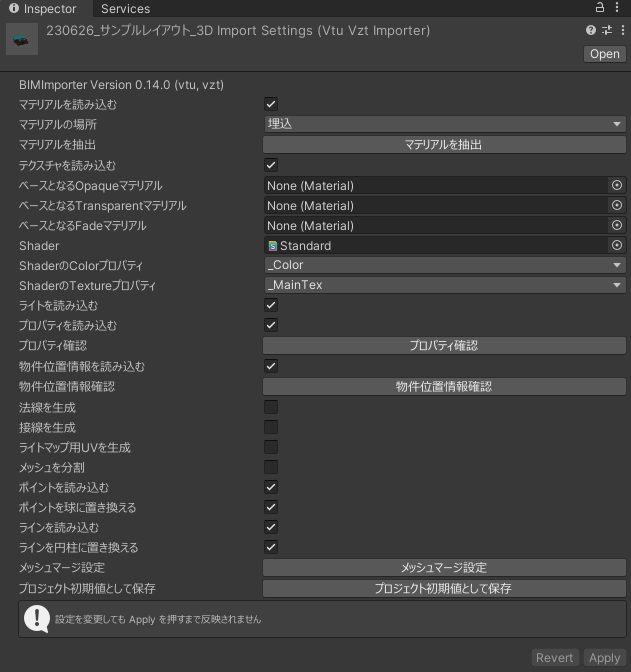631x672 pixels.
Task: Open the マテリアルの場所 dropdown showing 埋込
Action: click(x=444, y=124)
